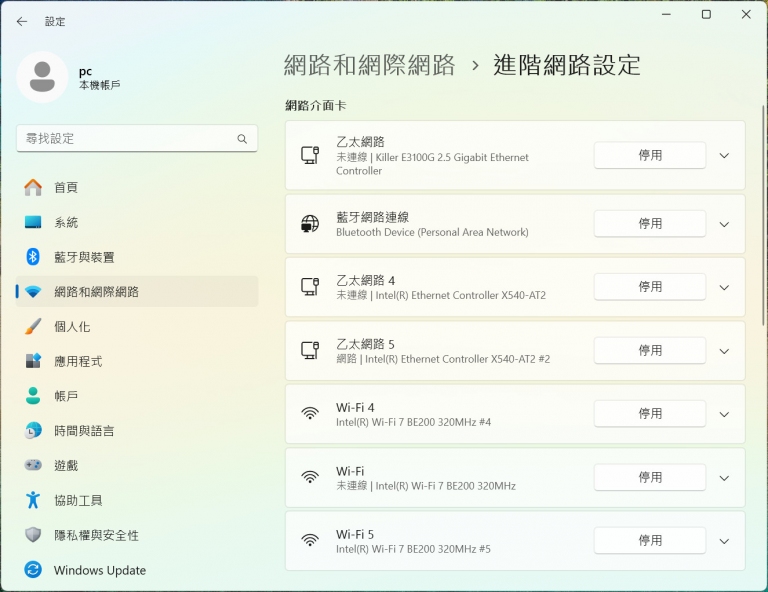
Task: Select the 藍牙與裝置 Bluetooth icon
Action: [x=33, y=257]
